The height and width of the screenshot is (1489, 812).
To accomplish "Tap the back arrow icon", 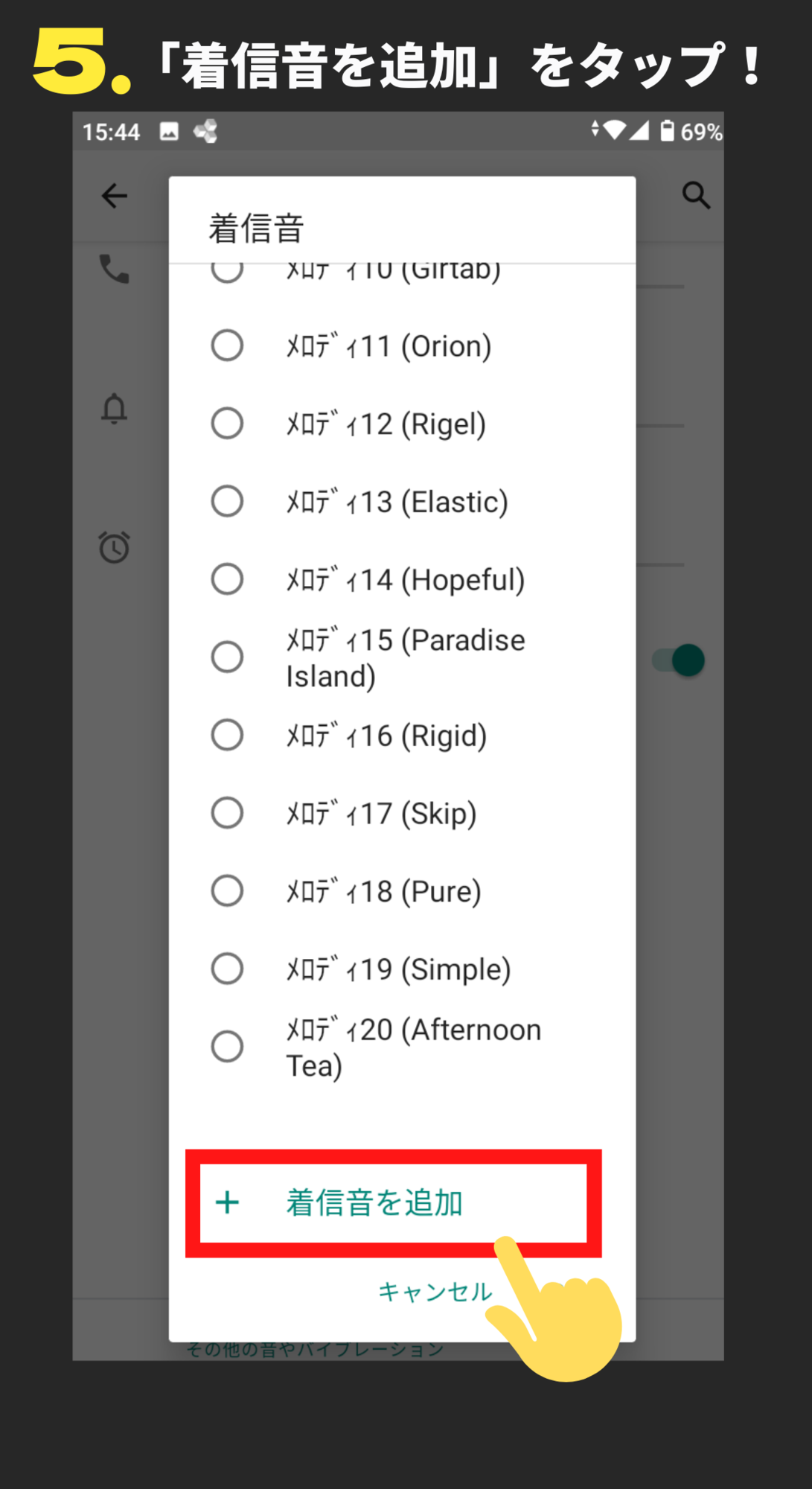I will pyautogui.click(x=115, y=196).
